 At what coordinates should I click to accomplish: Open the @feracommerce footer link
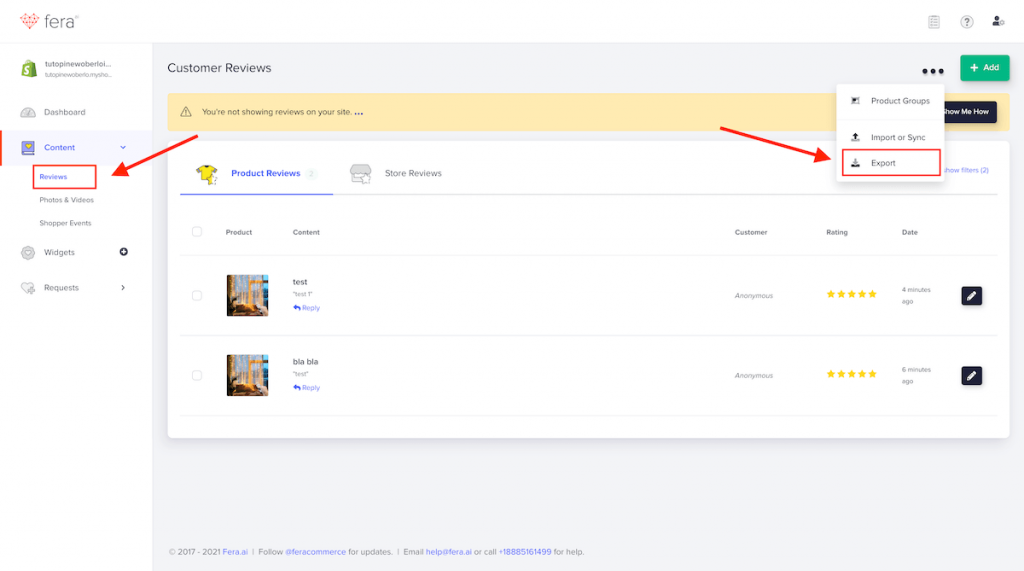tap(315, 552)
